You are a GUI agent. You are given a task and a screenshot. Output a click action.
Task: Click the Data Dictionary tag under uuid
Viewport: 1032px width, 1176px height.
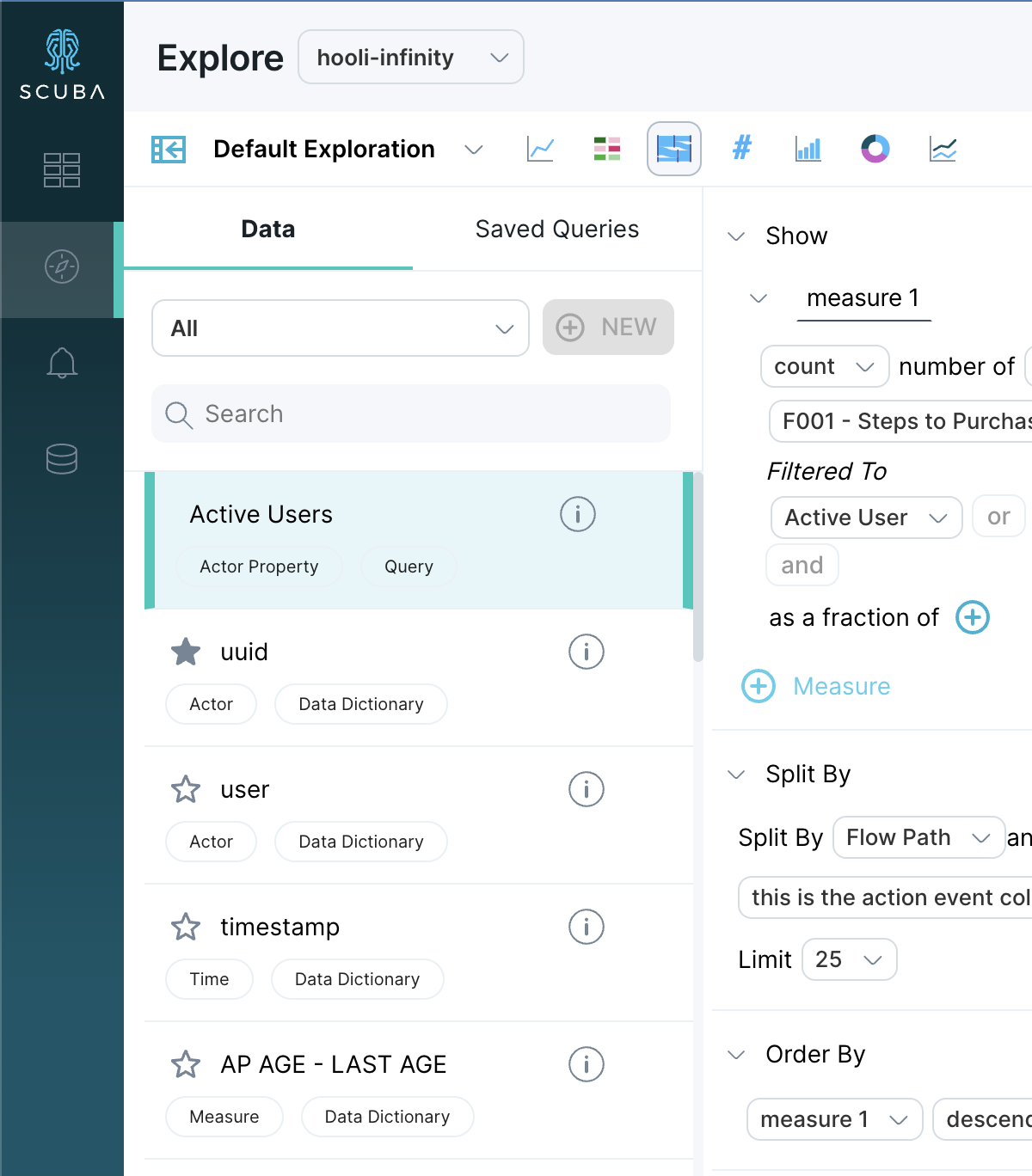click(x=361, y=704)
